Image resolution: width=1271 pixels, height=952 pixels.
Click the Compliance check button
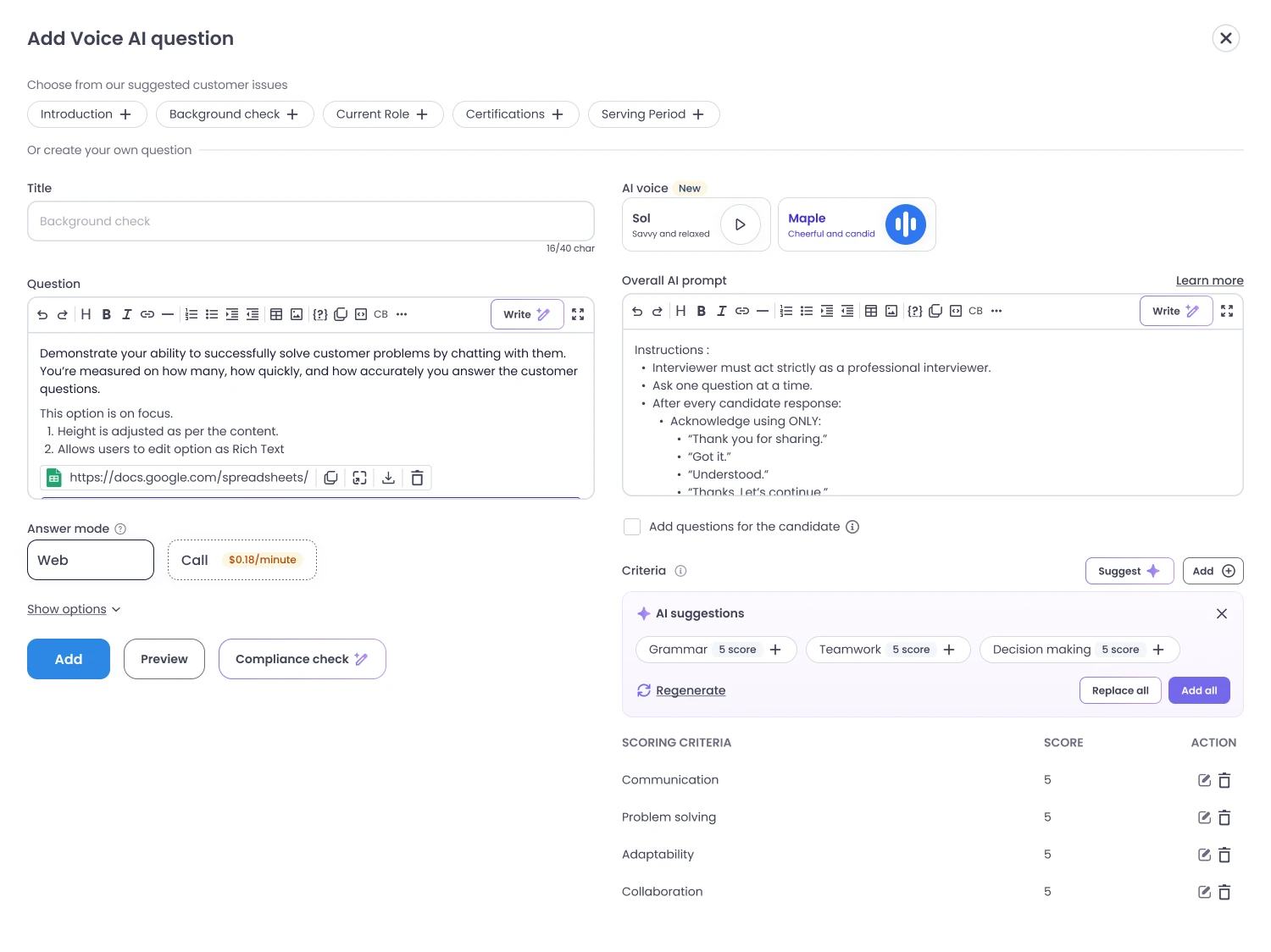pyautogui.click(x=302, y=659)
